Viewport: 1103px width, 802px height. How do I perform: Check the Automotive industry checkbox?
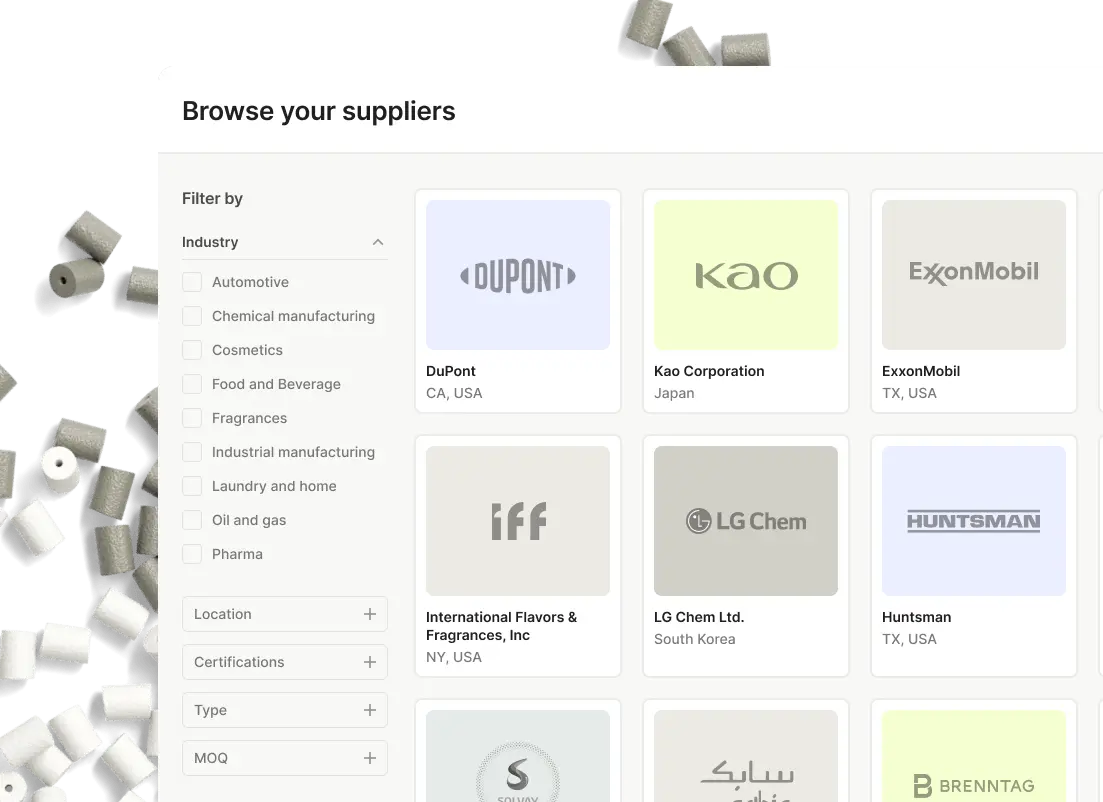tap(192, 282)
